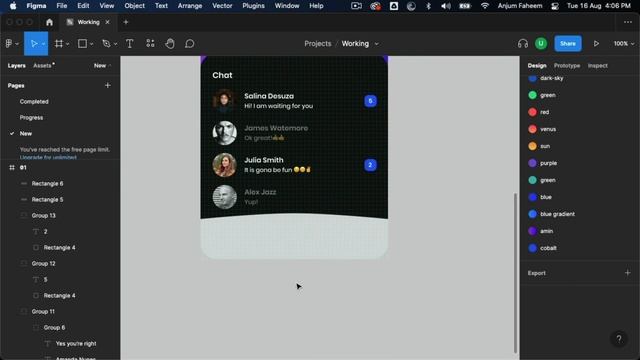The width and height of the screenshot is (640, 360).
Task: Select the Rectangle shape tool
Action: 82,44
